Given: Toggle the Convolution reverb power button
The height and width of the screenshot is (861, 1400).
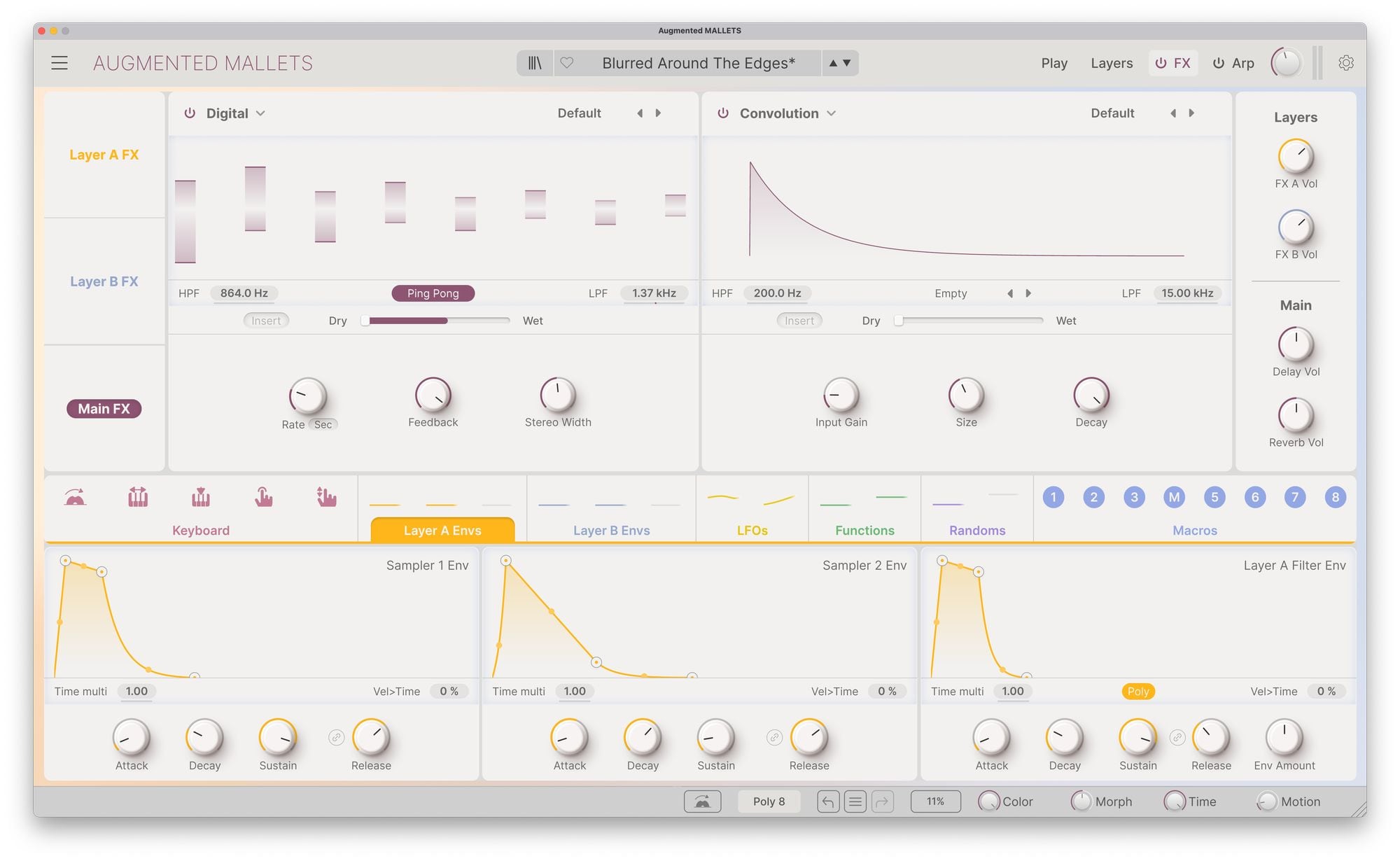Looking at the screenshot, I should pos(723,113).
